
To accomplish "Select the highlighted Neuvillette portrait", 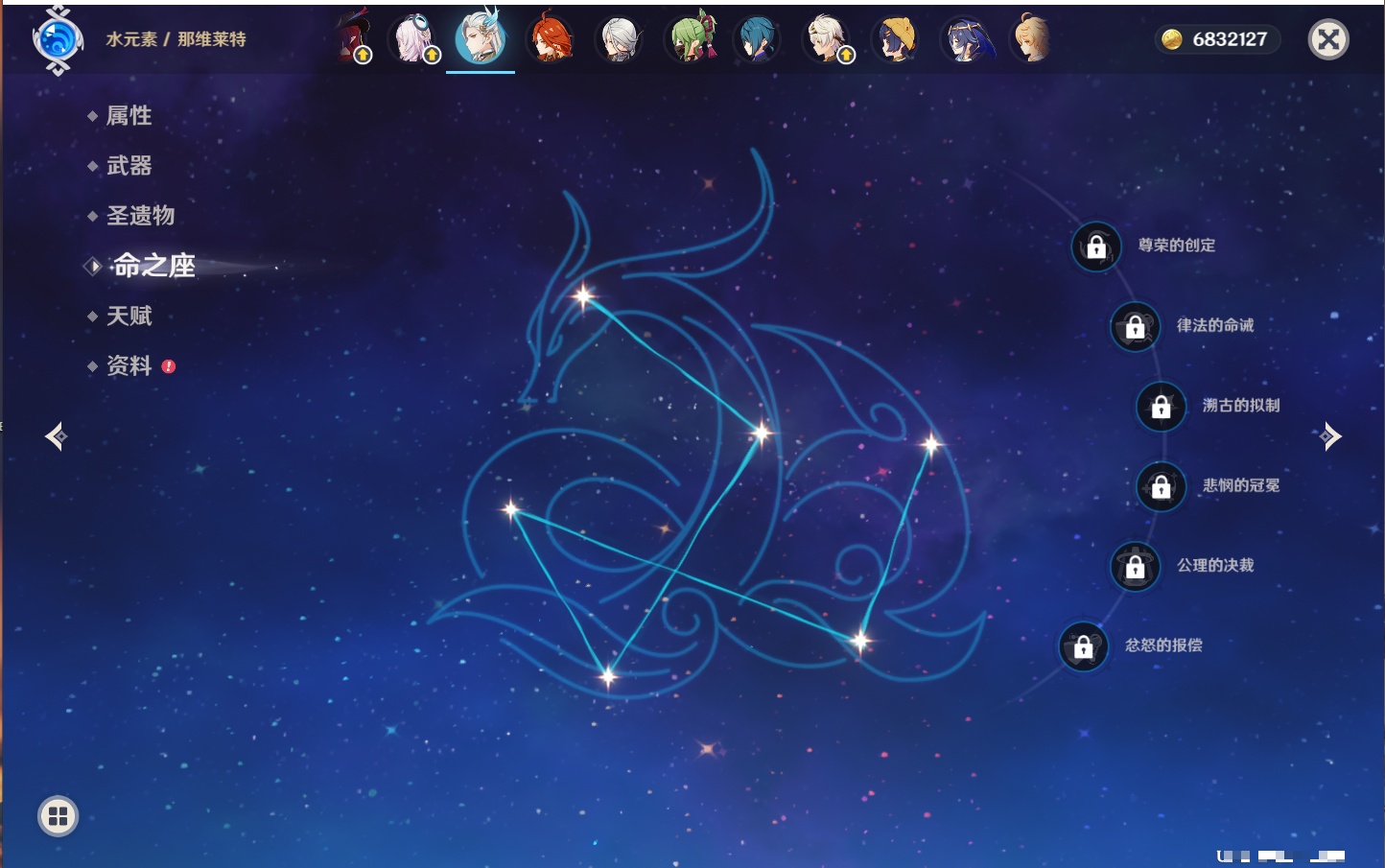I will (x=481, y=38).
